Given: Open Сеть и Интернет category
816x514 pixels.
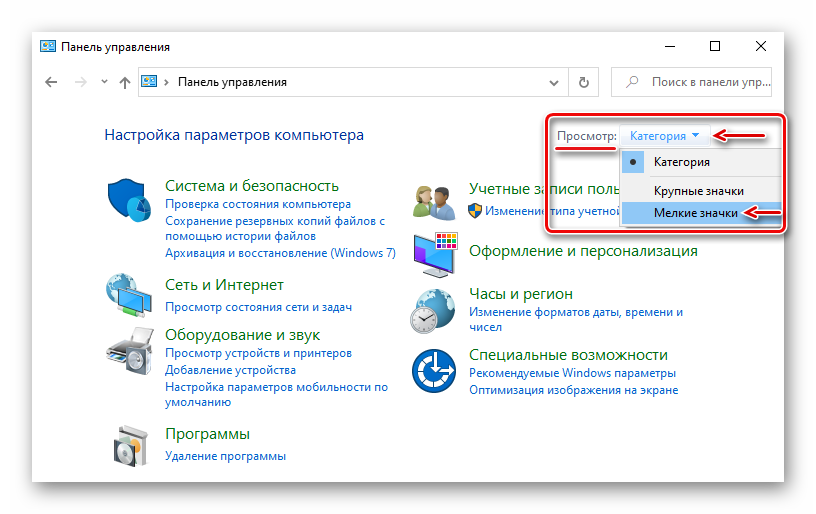Looking at the screenshot, I should point(224,285).
